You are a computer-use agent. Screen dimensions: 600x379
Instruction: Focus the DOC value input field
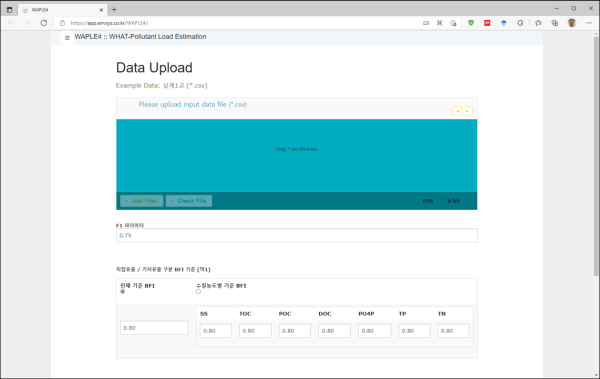[x=334, y=331]
